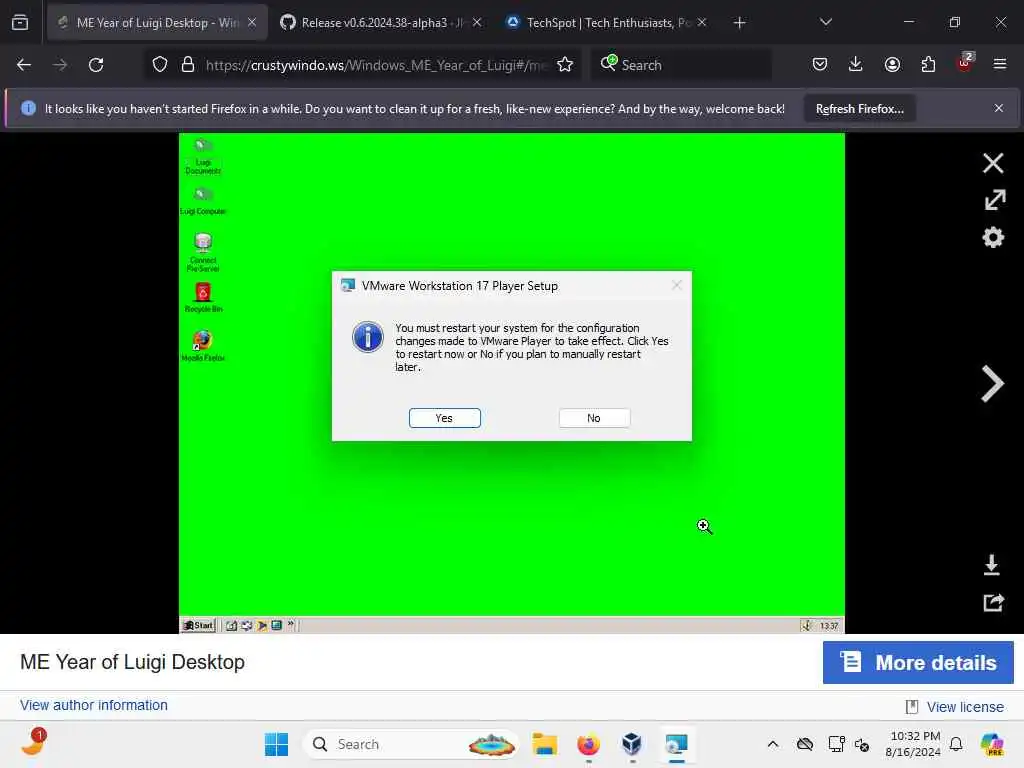Close the media viewer with X
The image size is (1024, 768).
993,163
